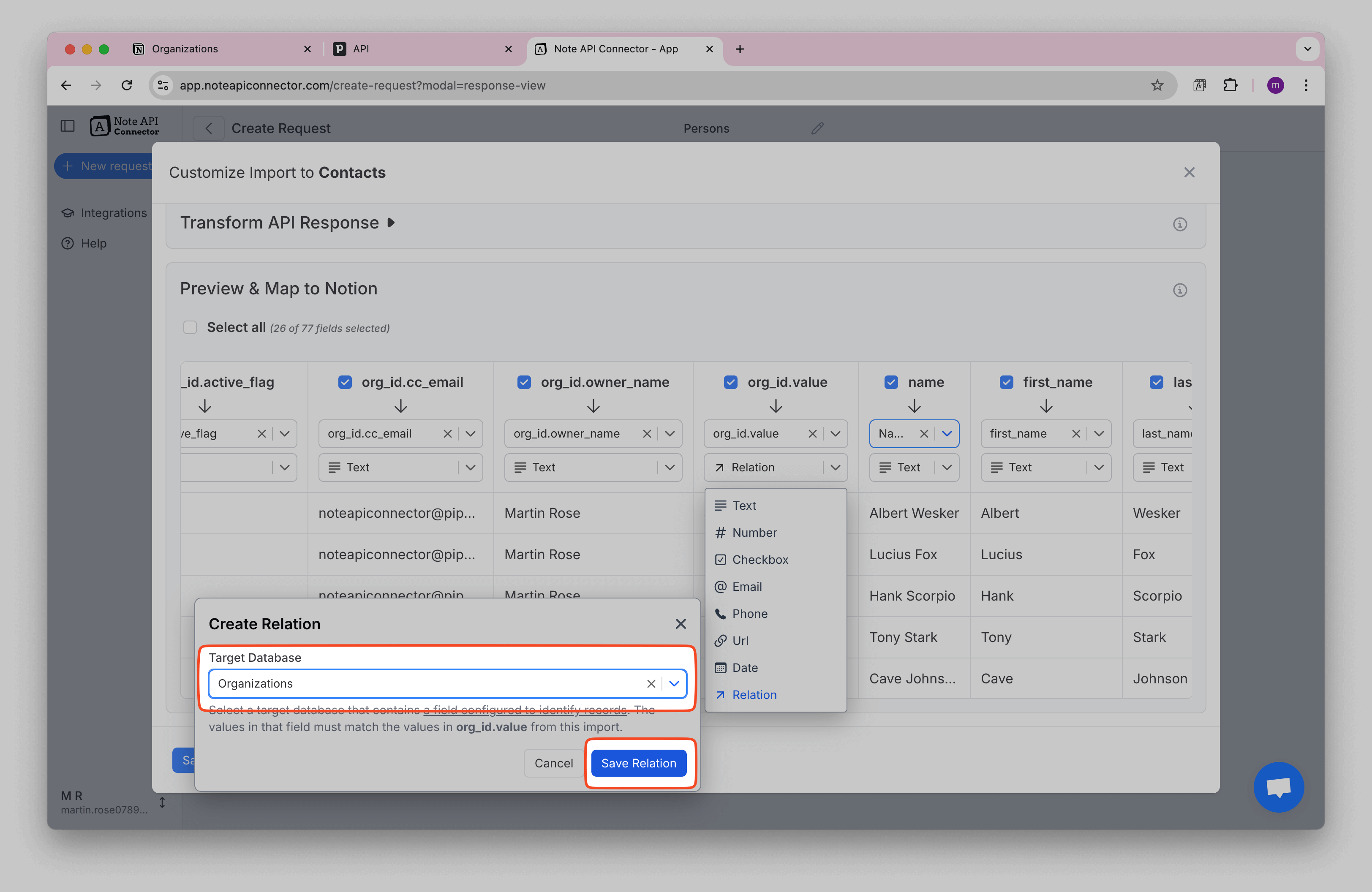This screenshot has width=1372, height=892.
Task: Clear the org_id.cc_email mapped field
Action: (447, 434)
